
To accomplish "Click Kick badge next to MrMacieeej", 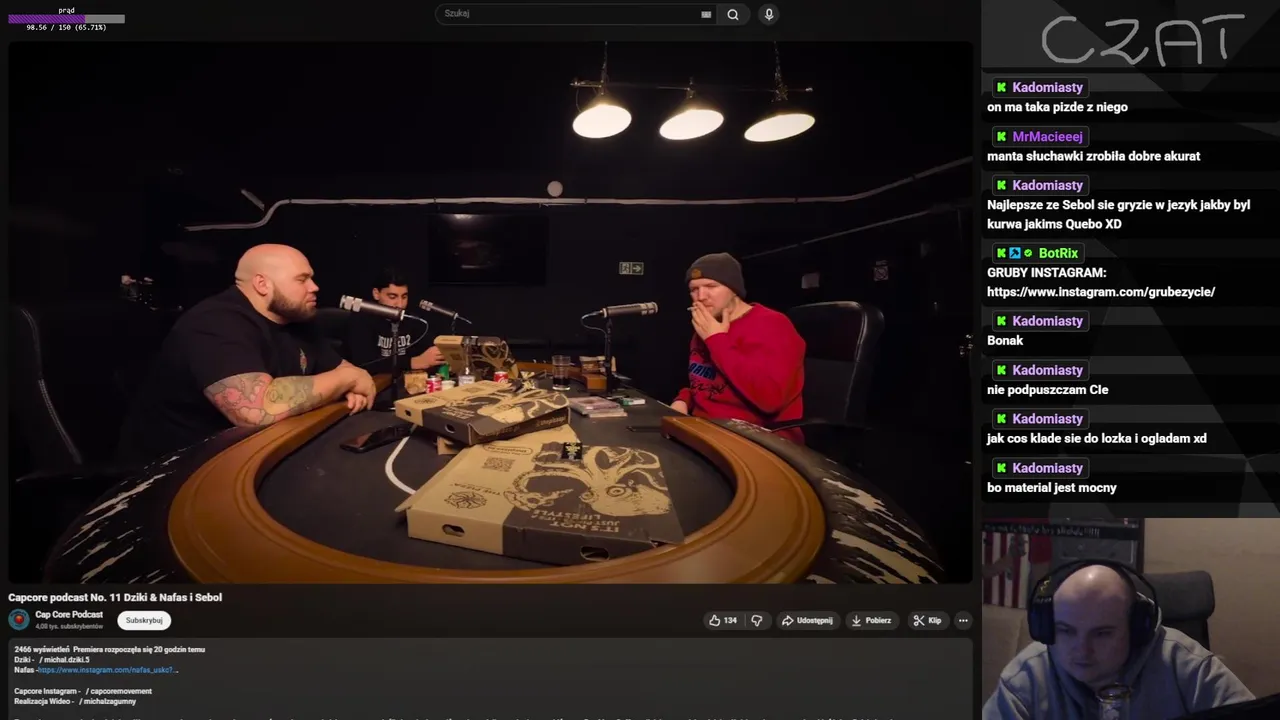I will tap(1001, 136).
